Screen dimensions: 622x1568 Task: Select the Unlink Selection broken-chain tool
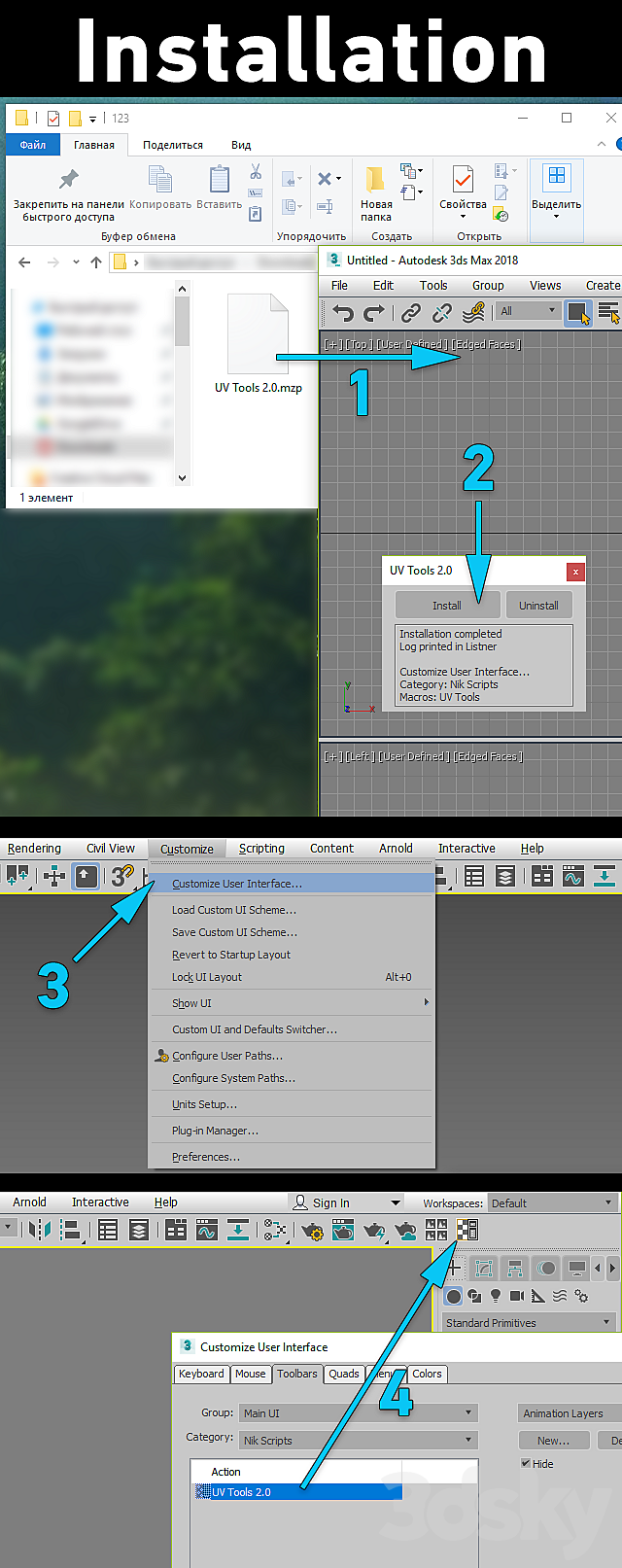coord(442,312)
